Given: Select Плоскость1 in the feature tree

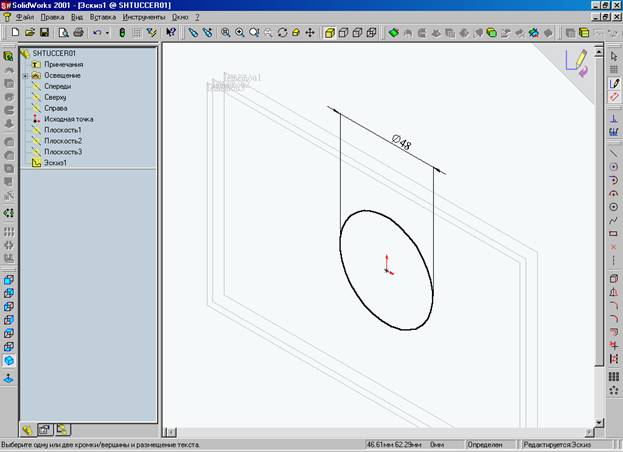Looking at the screenshot, I should coord(62,130).
